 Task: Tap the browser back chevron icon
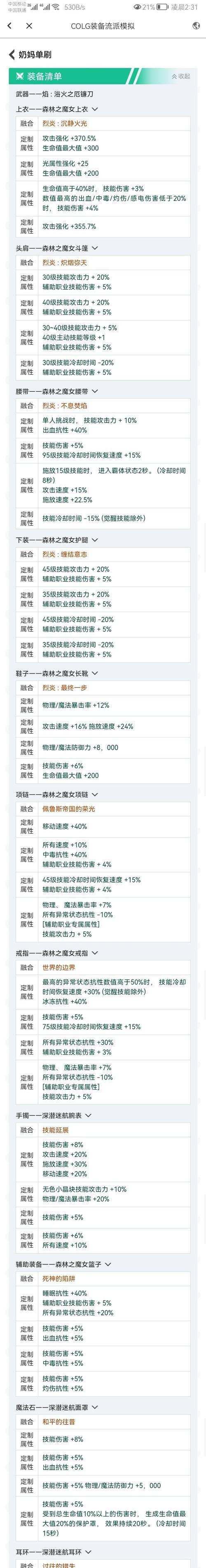pos(9,26)
